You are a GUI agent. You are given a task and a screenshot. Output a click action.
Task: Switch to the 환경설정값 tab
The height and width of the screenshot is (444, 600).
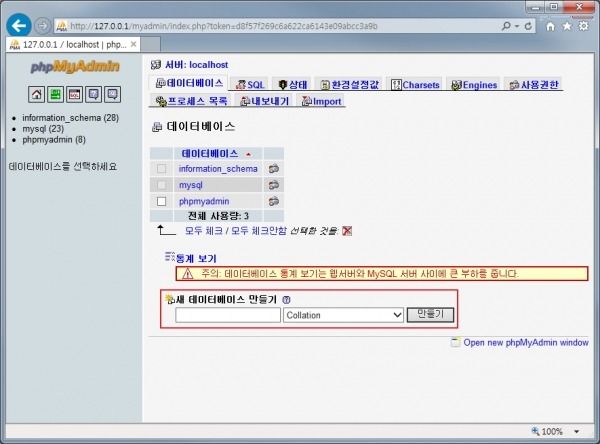[x=349, y=85]
